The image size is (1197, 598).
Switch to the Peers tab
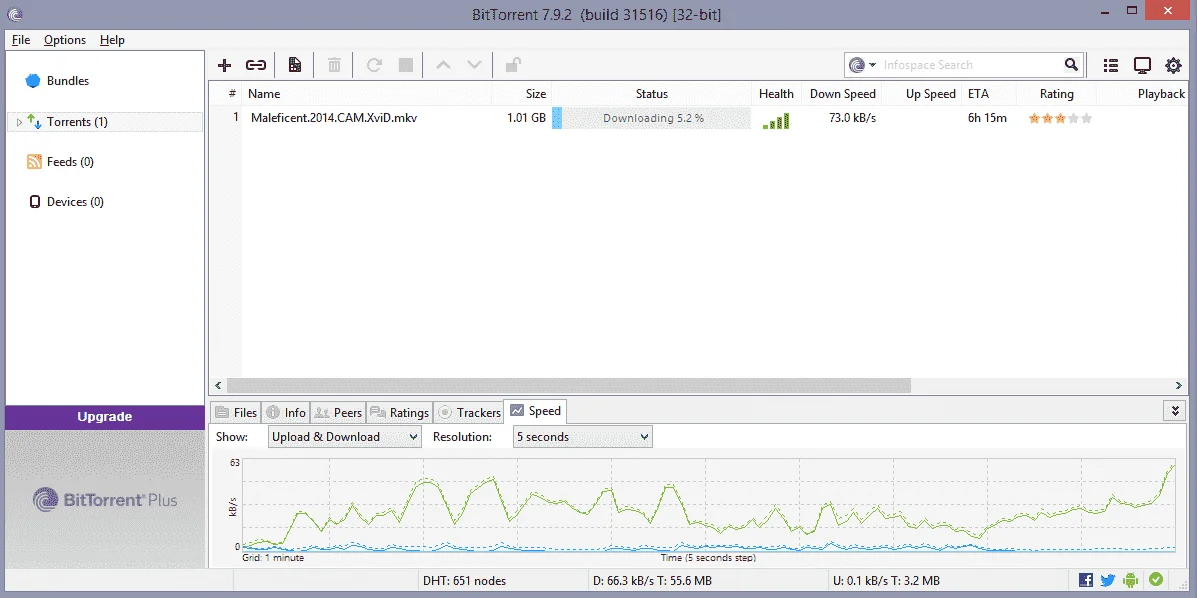click(338, 412)
